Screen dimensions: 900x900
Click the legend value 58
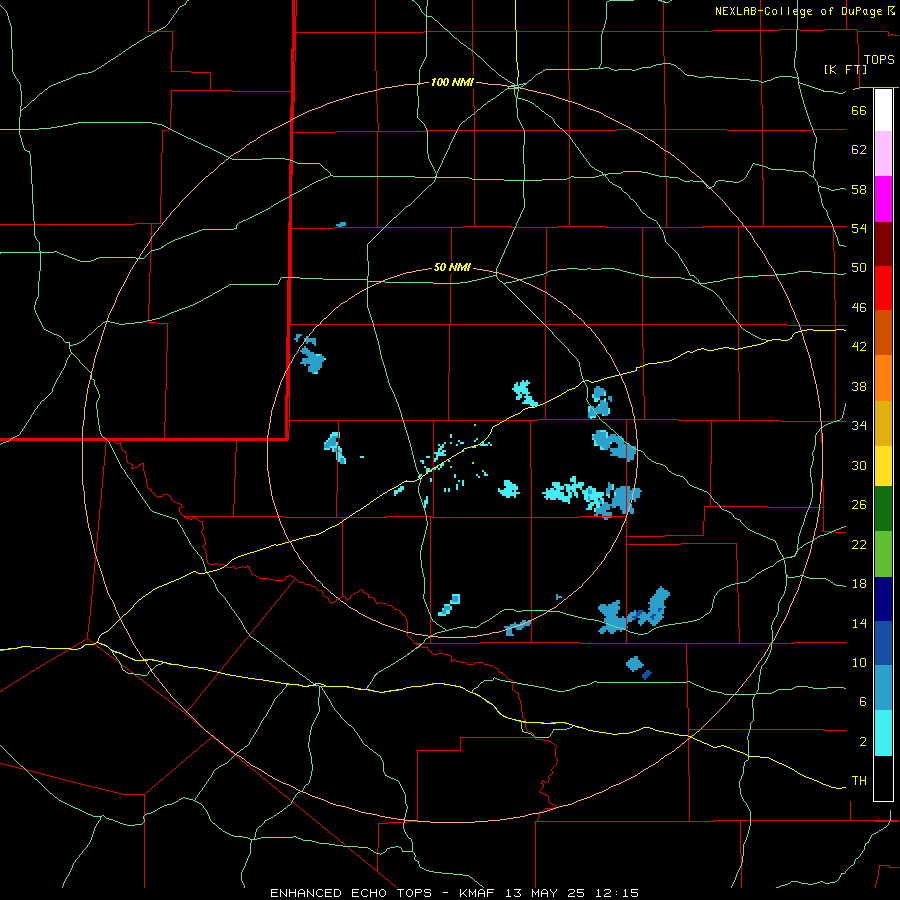(859, 189)
